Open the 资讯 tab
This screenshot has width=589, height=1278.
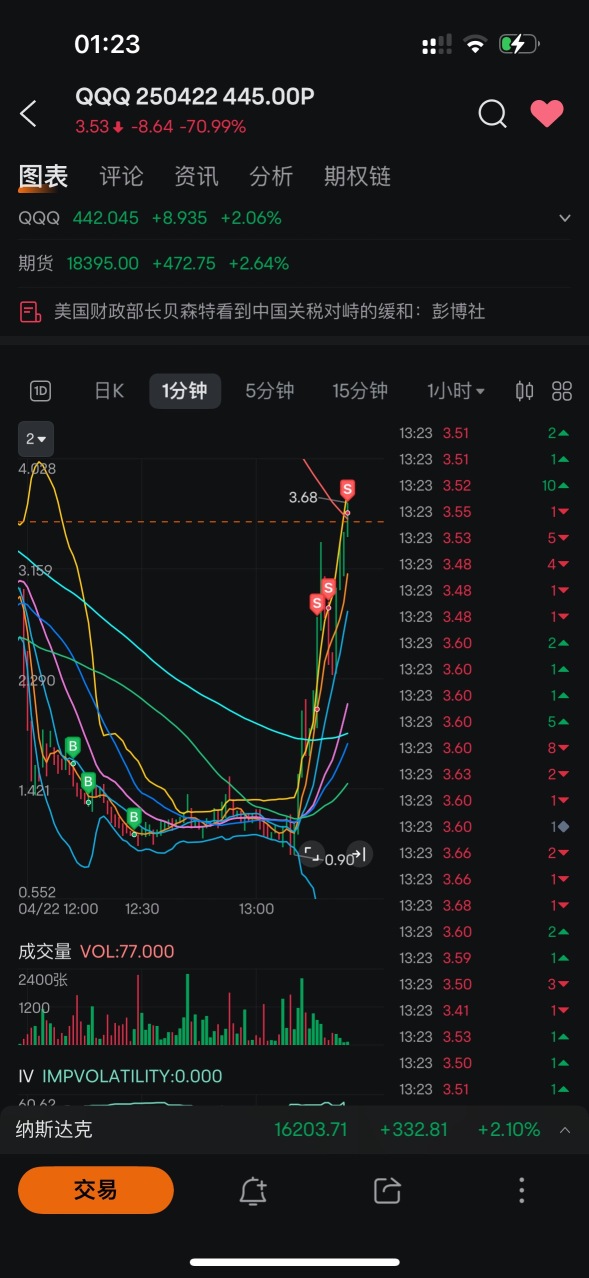point(196,177)
